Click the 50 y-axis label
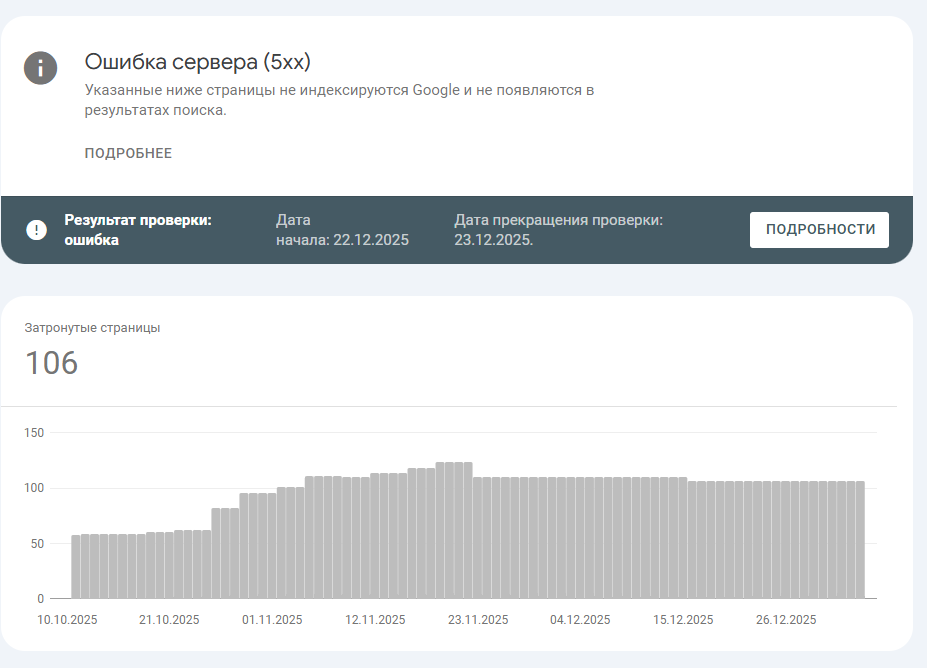927x668 pixels. coord(37,543)
